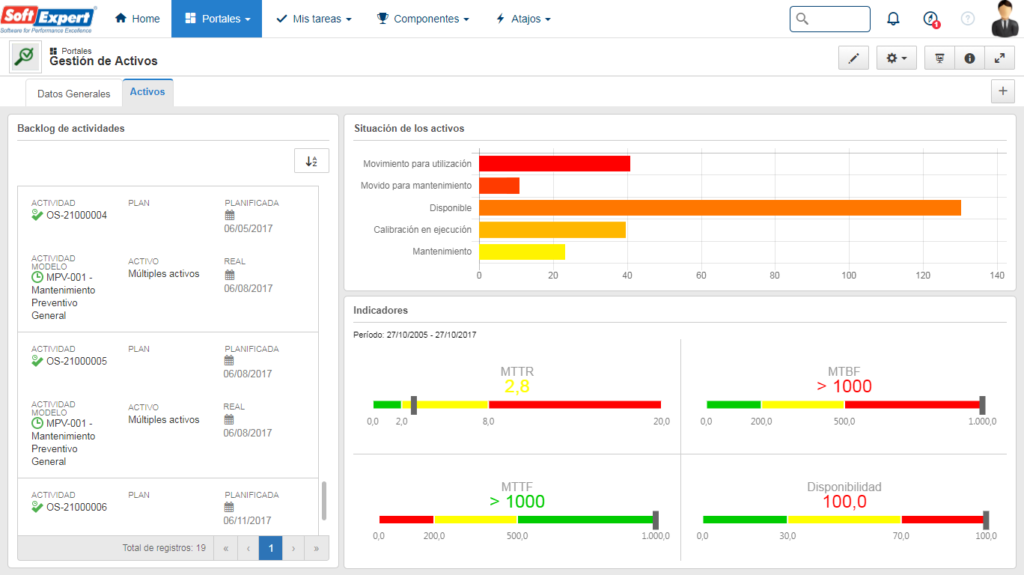
Task: Open the notifications bell
Action: pos(893,19)
